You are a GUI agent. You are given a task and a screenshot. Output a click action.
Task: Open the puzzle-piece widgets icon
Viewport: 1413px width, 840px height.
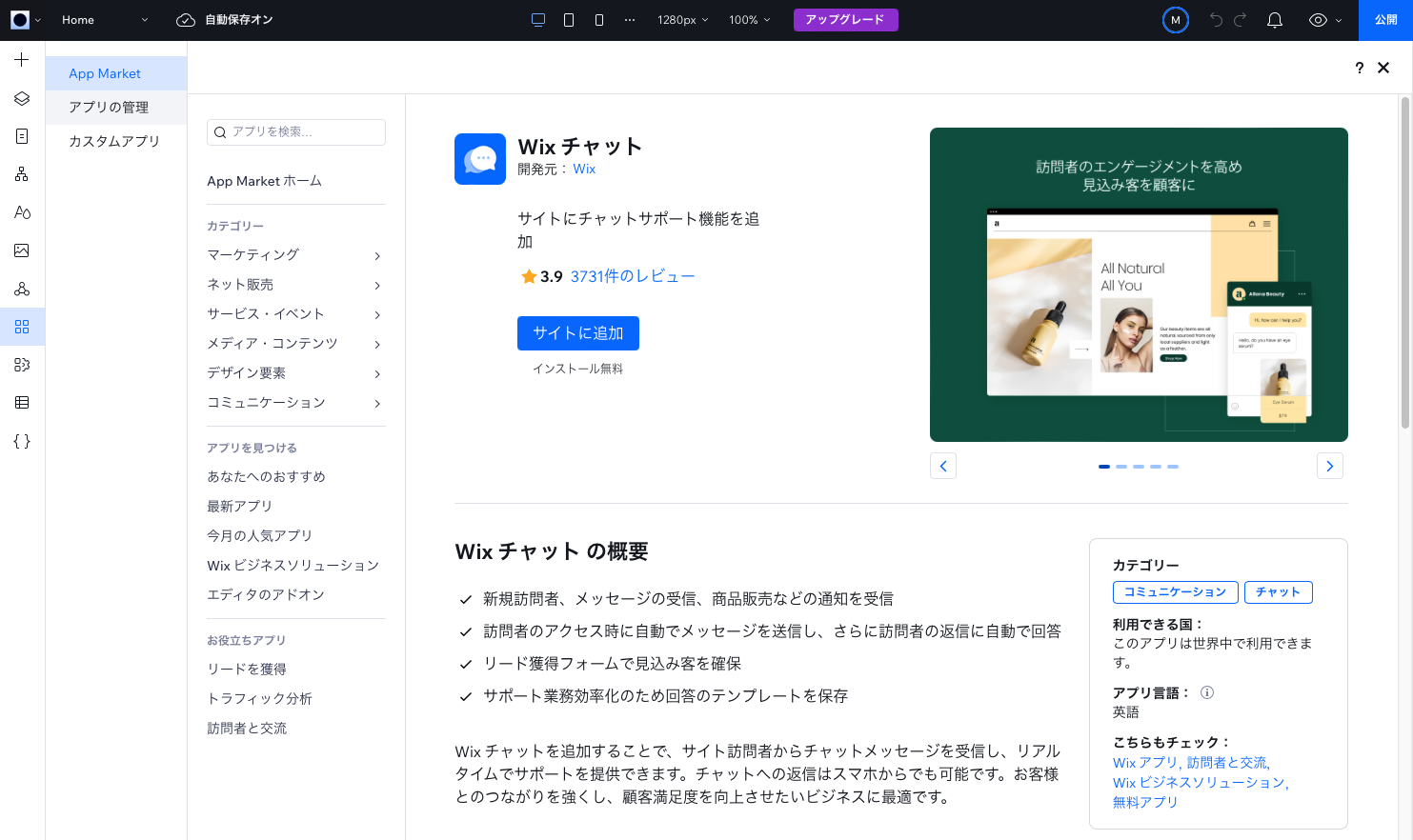pyautogui.click(x=22, y=365)
